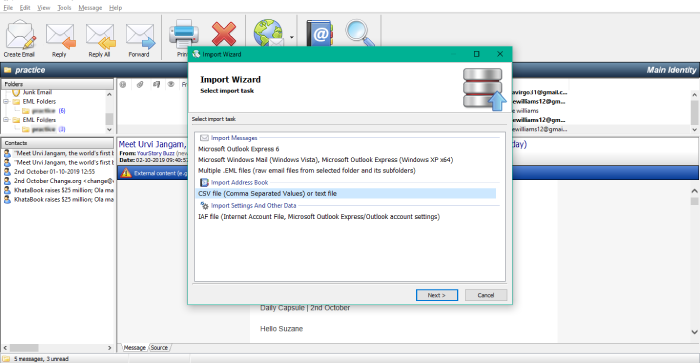Screen dimensions: 700x363
Task: Select IAF file import option
Action: coord(319,217)
